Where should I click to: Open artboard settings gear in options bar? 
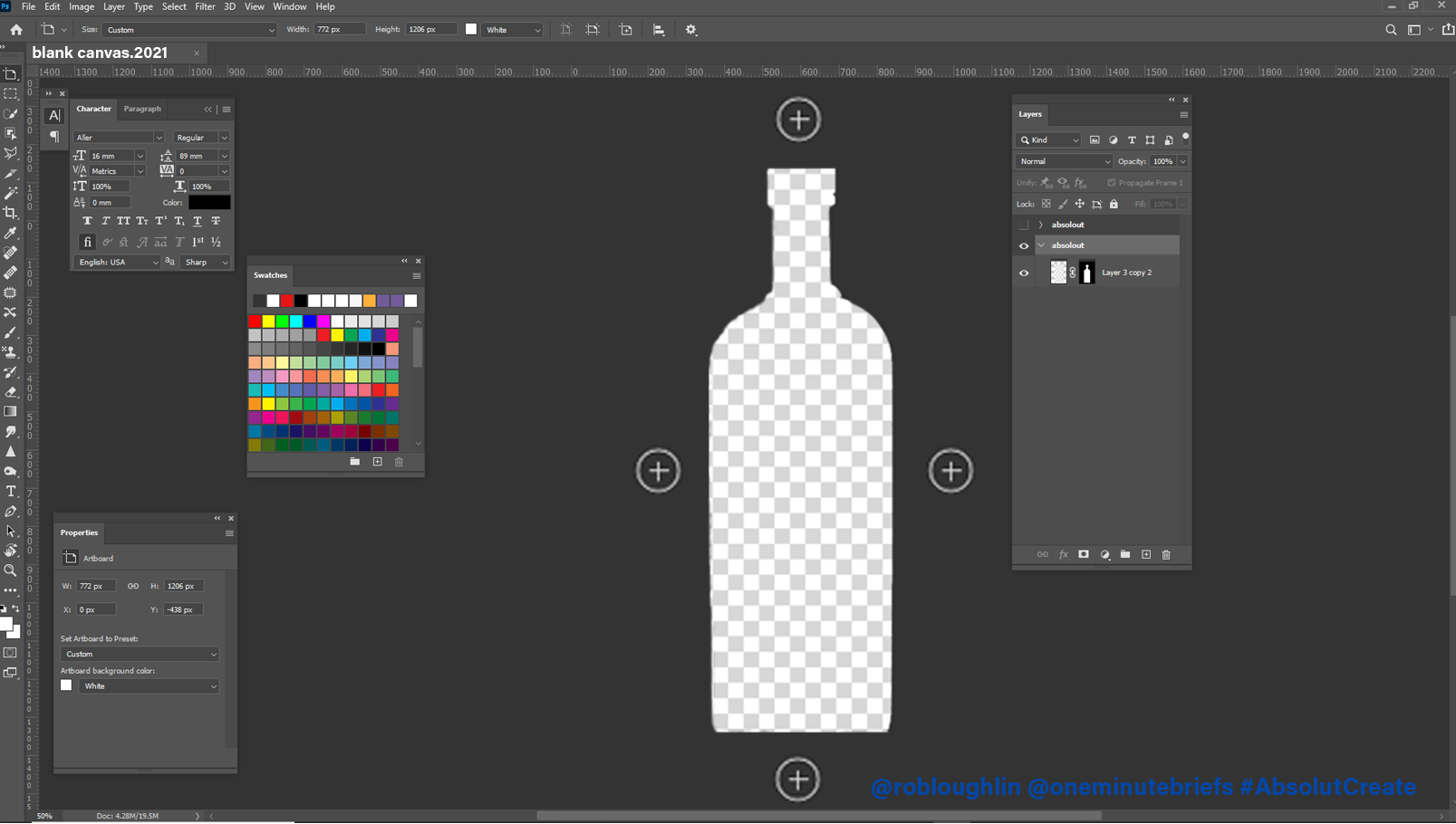coord(691,30)
